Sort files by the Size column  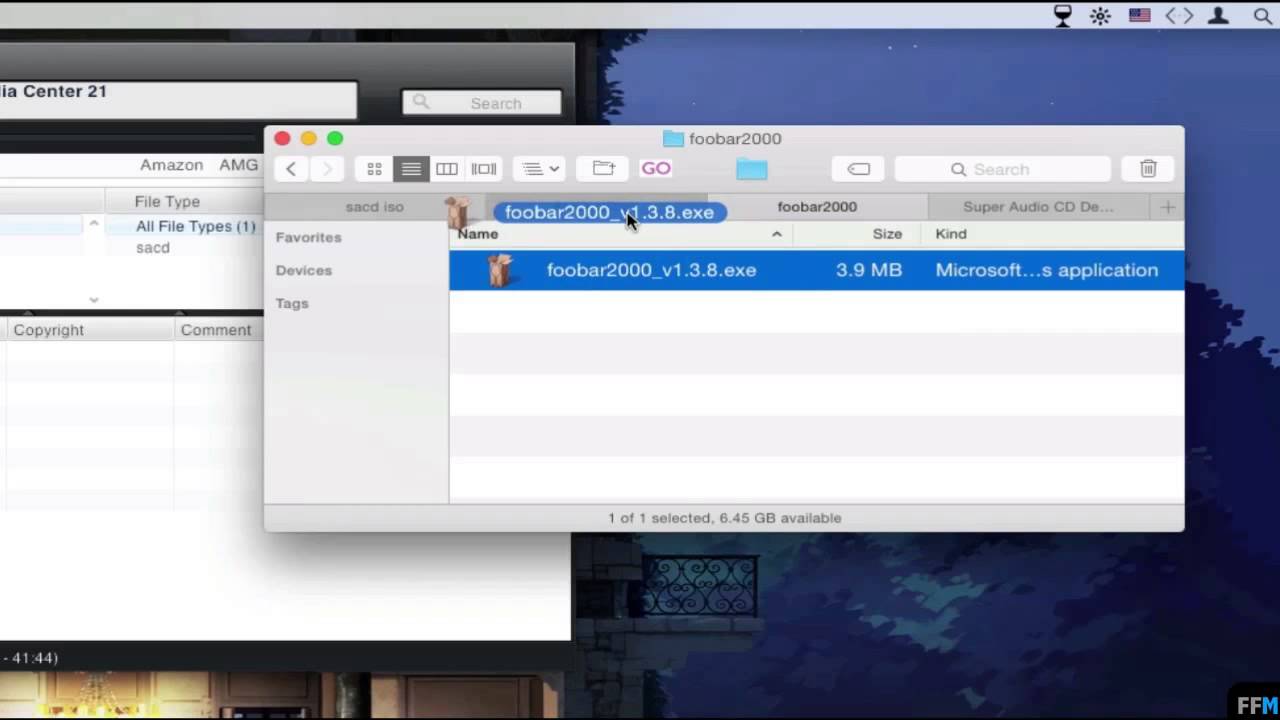pos(887,234)
